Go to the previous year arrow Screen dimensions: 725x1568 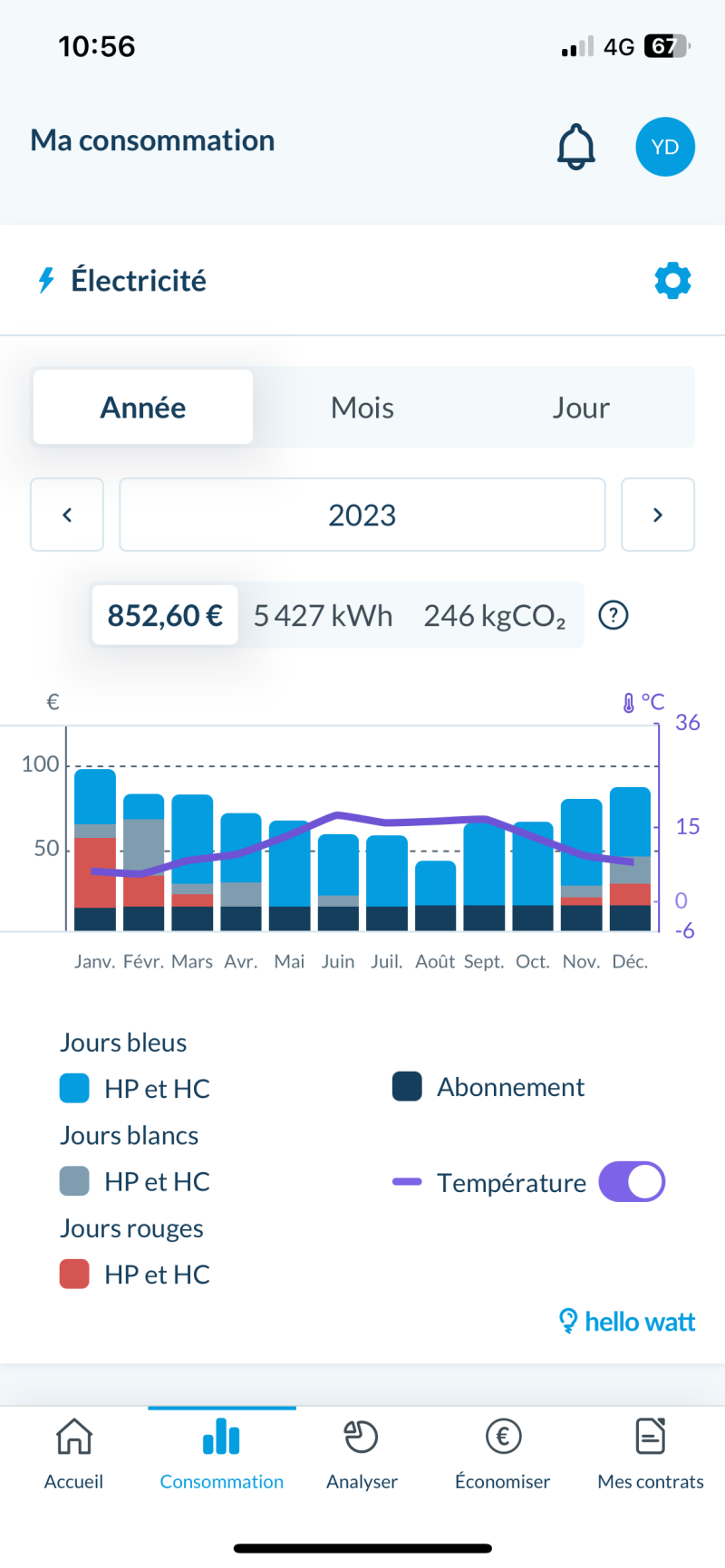[67, 515]
